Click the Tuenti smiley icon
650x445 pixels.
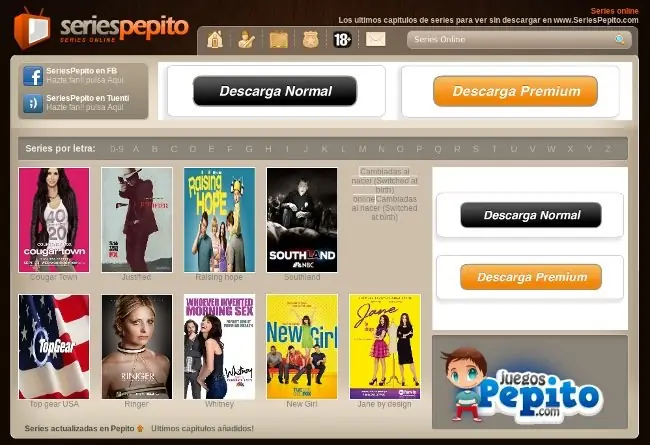point(33,103)
